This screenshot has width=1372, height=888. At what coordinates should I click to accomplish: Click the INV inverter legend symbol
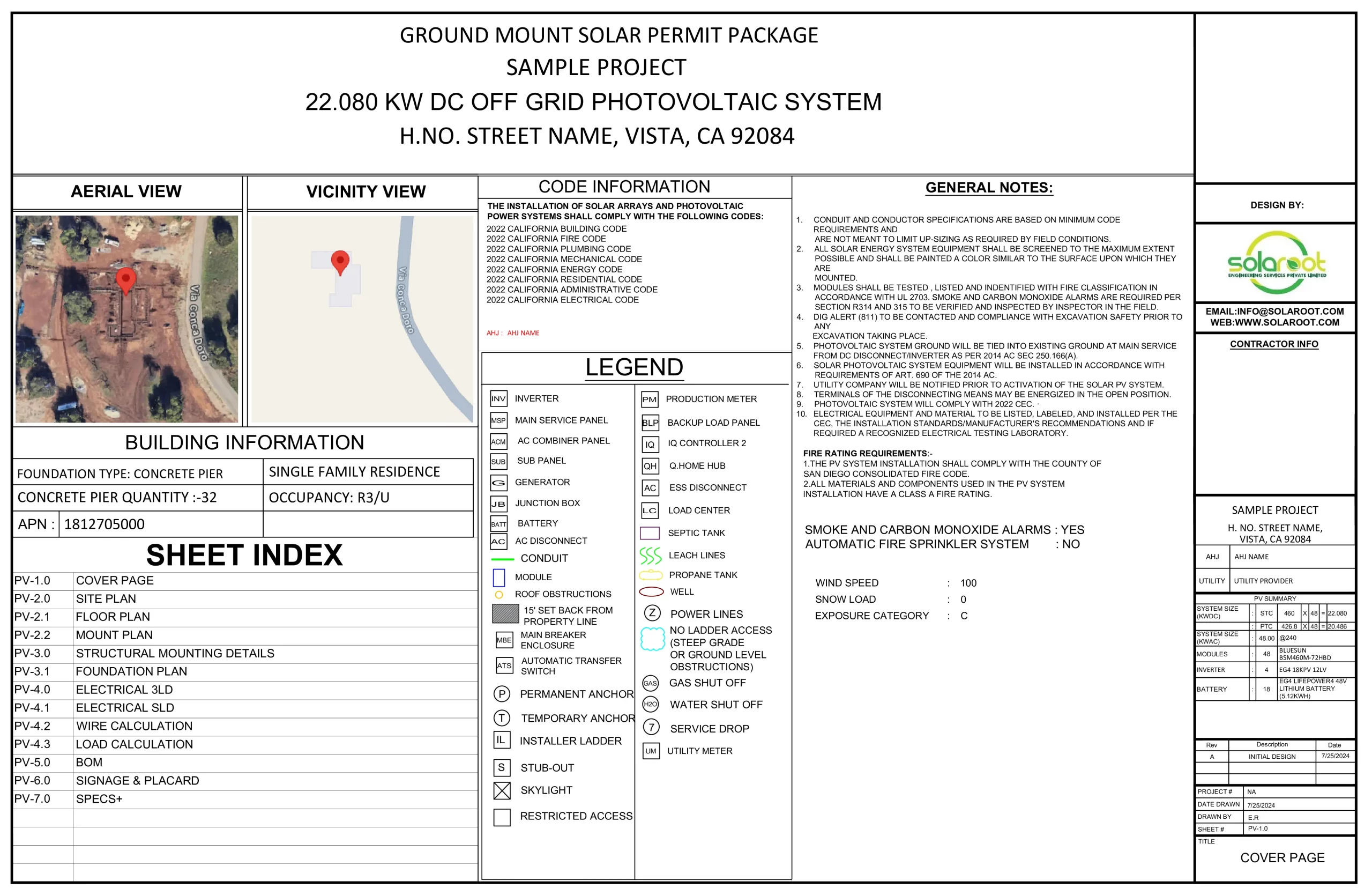coord(498,398)
